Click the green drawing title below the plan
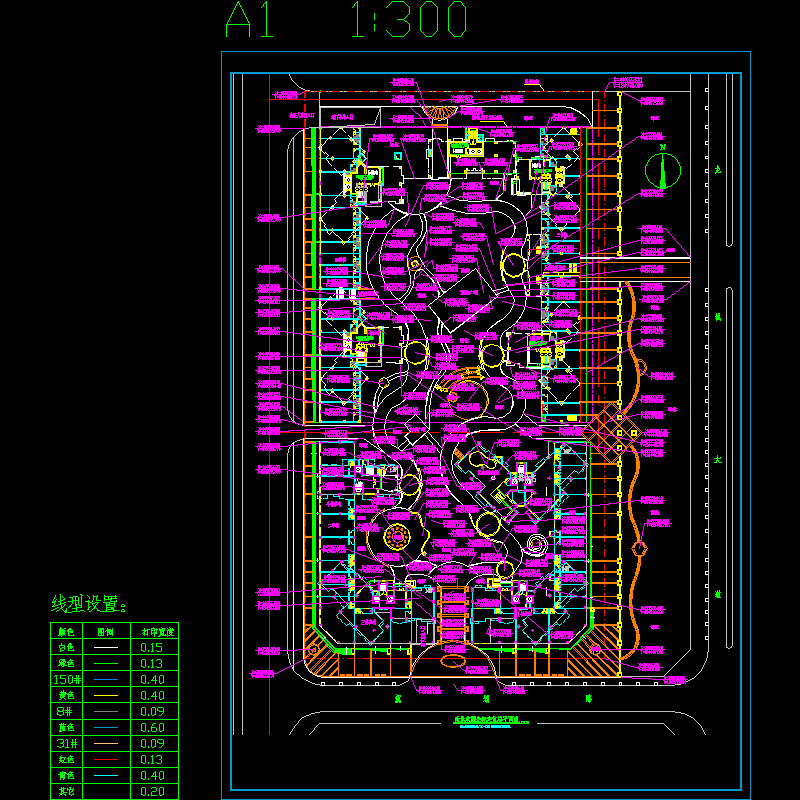 pyautogui.click(x=491, y=721)
